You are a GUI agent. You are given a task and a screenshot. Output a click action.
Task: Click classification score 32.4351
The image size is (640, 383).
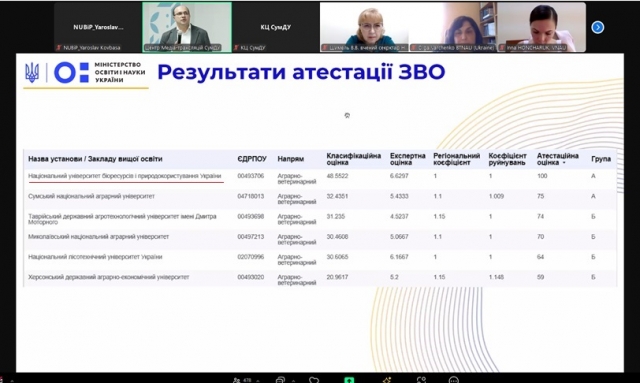click(337, 196)
